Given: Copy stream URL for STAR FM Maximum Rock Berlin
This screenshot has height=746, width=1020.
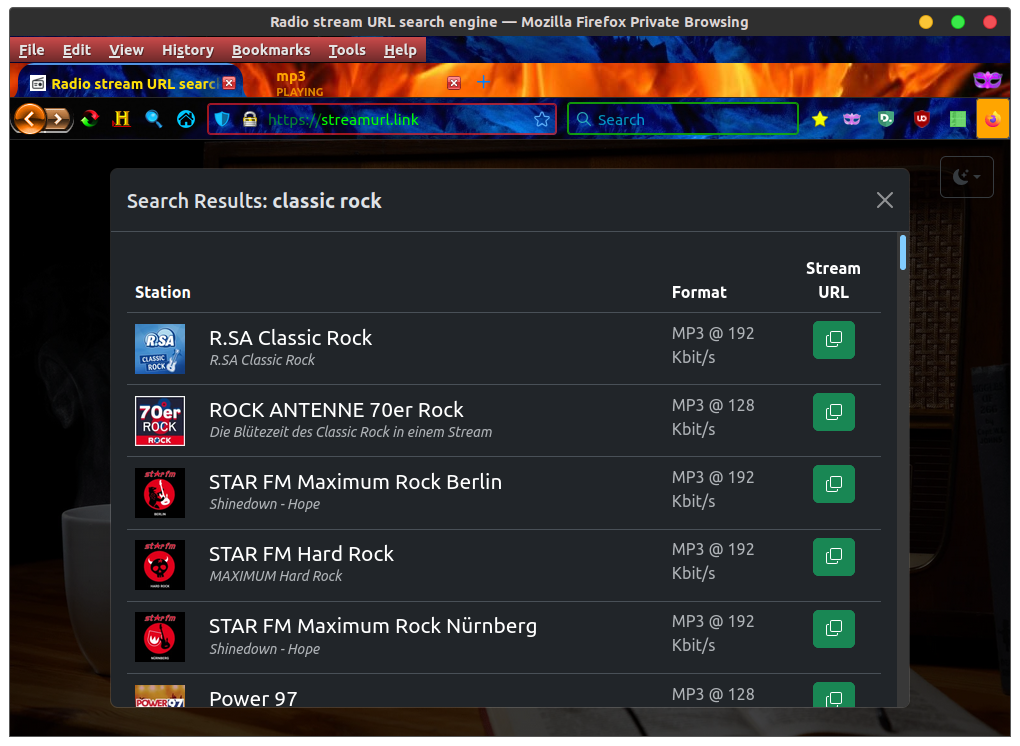Looking at the screenshot, I should tap(833, 484).
